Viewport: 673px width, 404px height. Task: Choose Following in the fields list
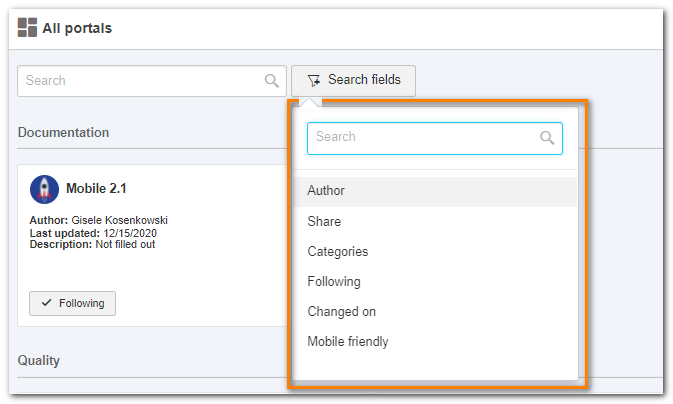(x=435, y=282)
